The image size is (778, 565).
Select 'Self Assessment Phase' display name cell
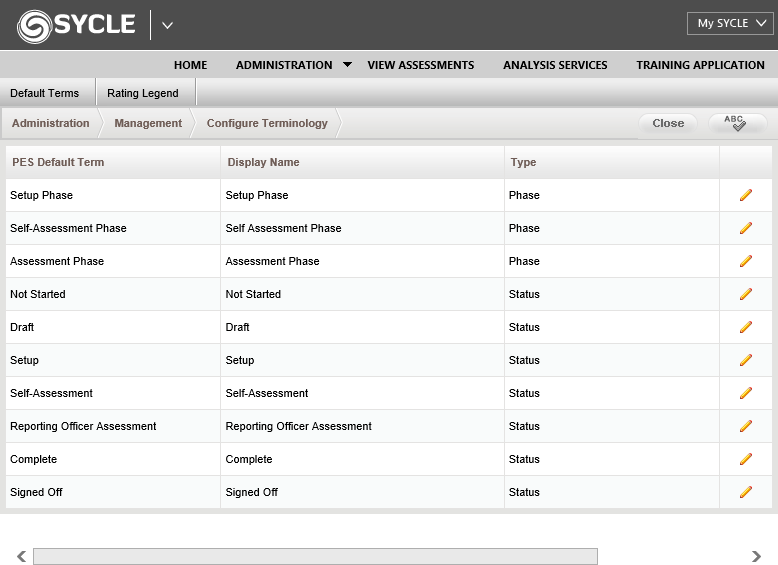(x=362, y=228)
